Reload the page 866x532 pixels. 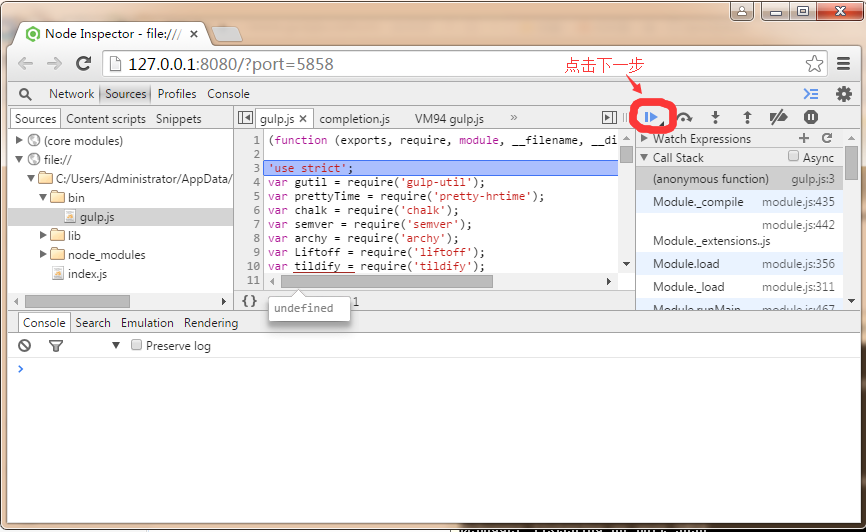pyautogui.click(x=83, y=64)
